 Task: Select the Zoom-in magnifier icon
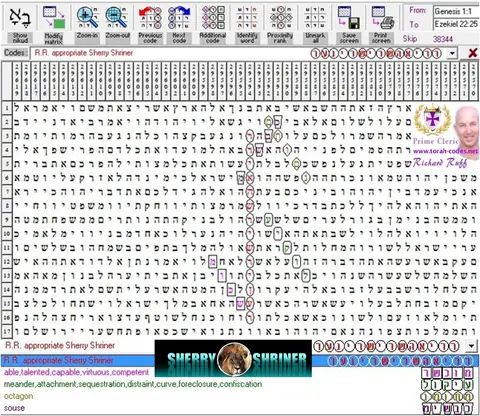87,17
